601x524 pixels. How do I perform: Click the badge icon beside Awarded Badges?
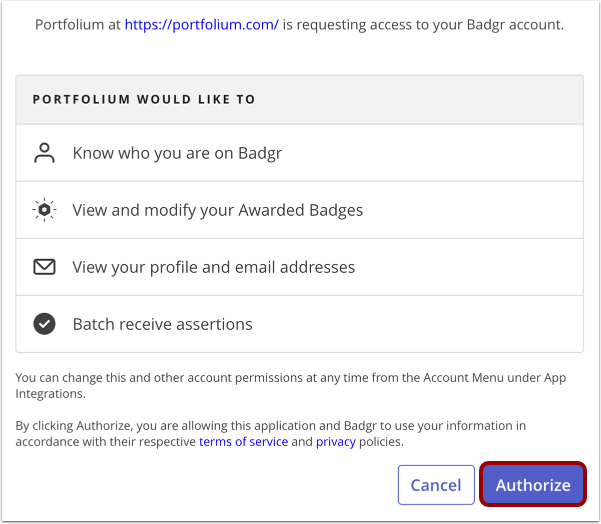tap(44, 210)
